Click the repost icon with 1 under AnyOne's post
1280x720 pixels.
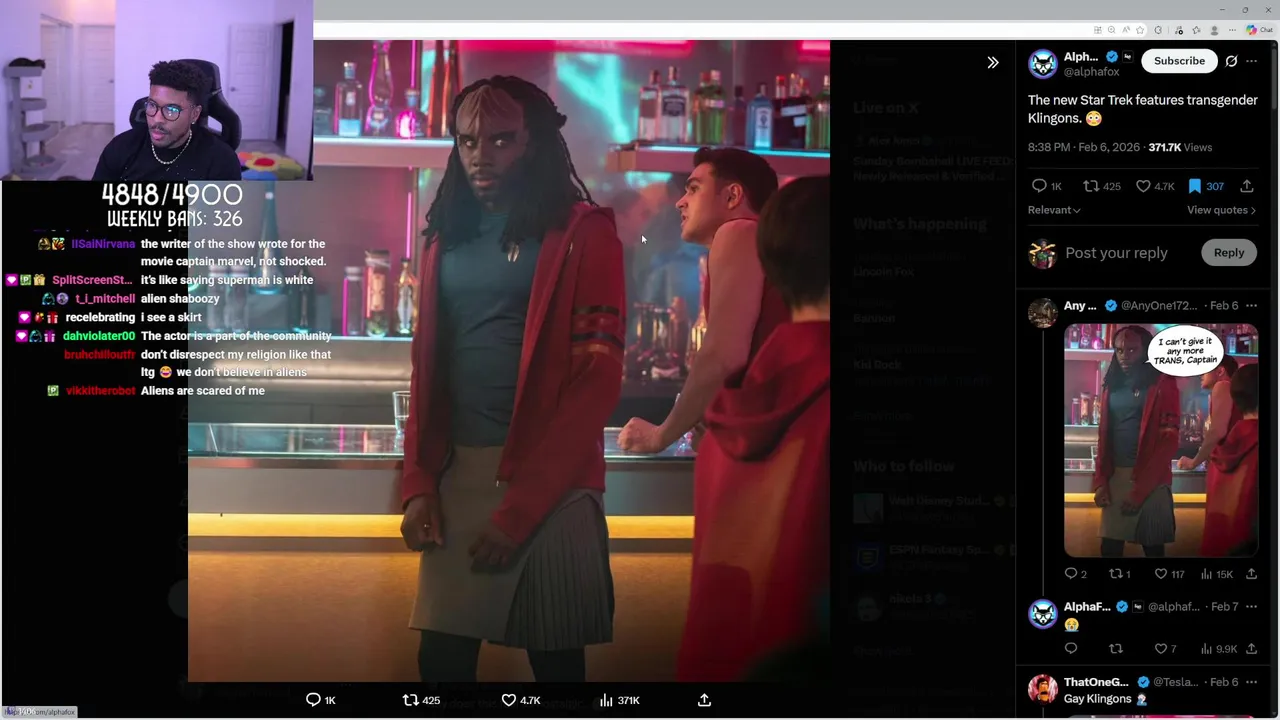point(1120,574)
